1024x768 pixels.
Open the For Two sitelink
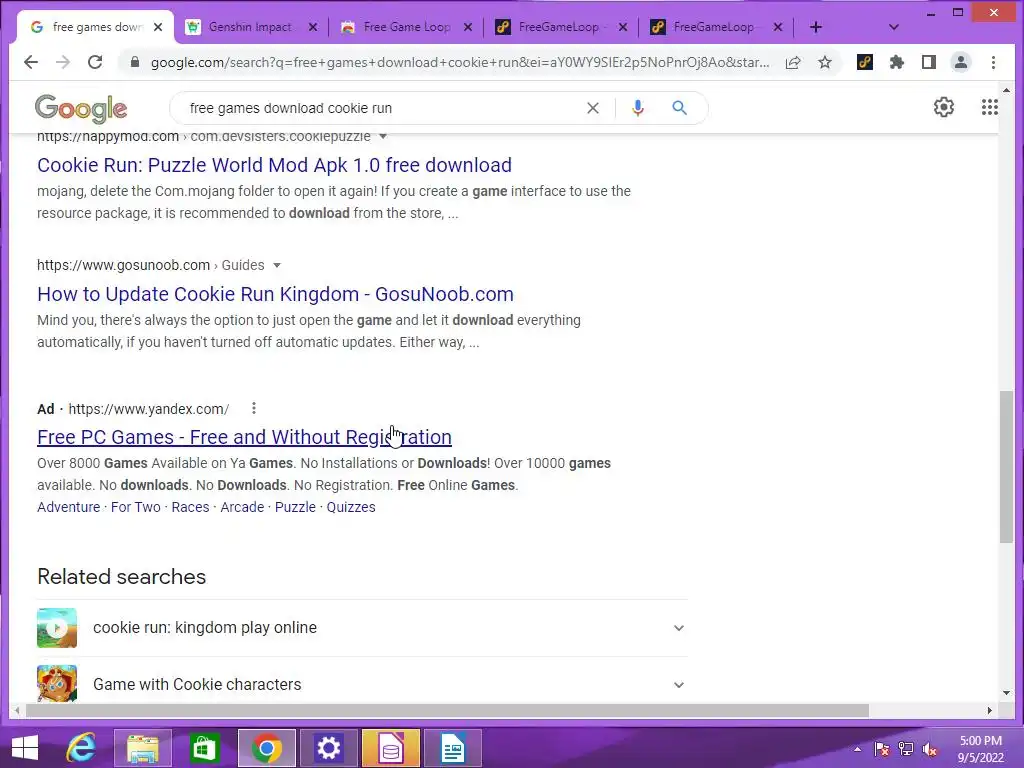click(135, 507)
